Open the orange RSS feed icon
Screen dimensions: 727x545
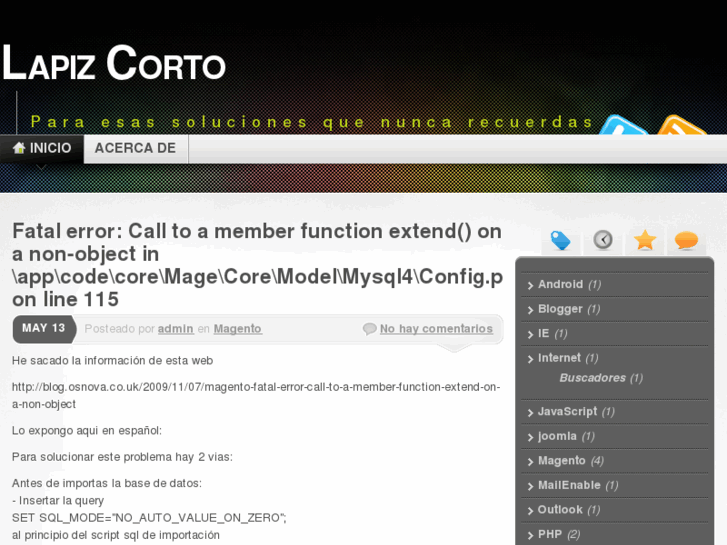(x=682, y=125)
